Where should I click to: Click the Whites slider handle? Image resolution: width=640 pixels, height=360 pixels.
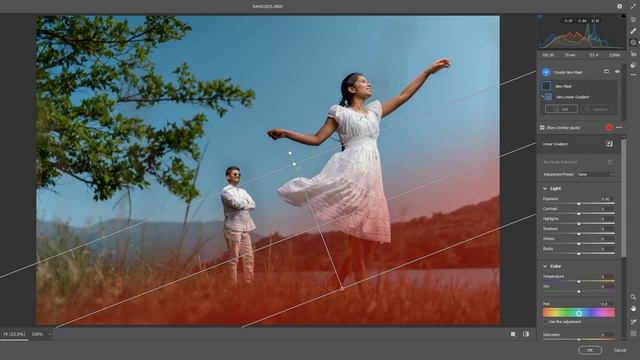579,244
